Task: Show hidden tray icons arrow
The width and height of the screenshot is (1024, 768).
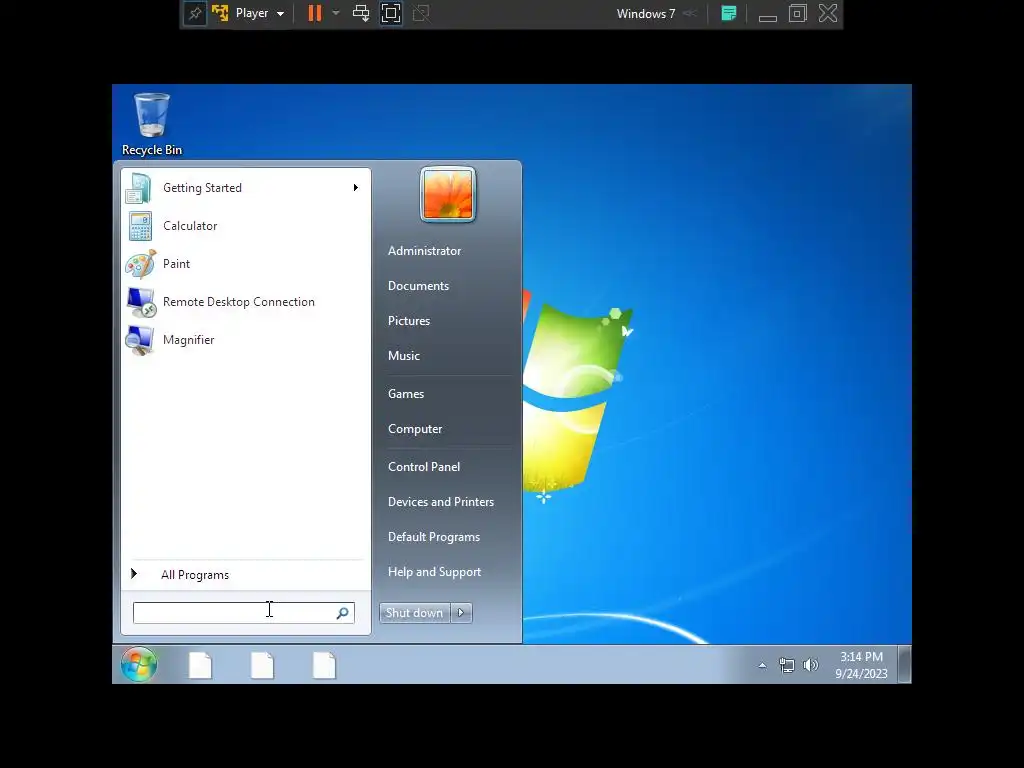Action: click(762, 665)
